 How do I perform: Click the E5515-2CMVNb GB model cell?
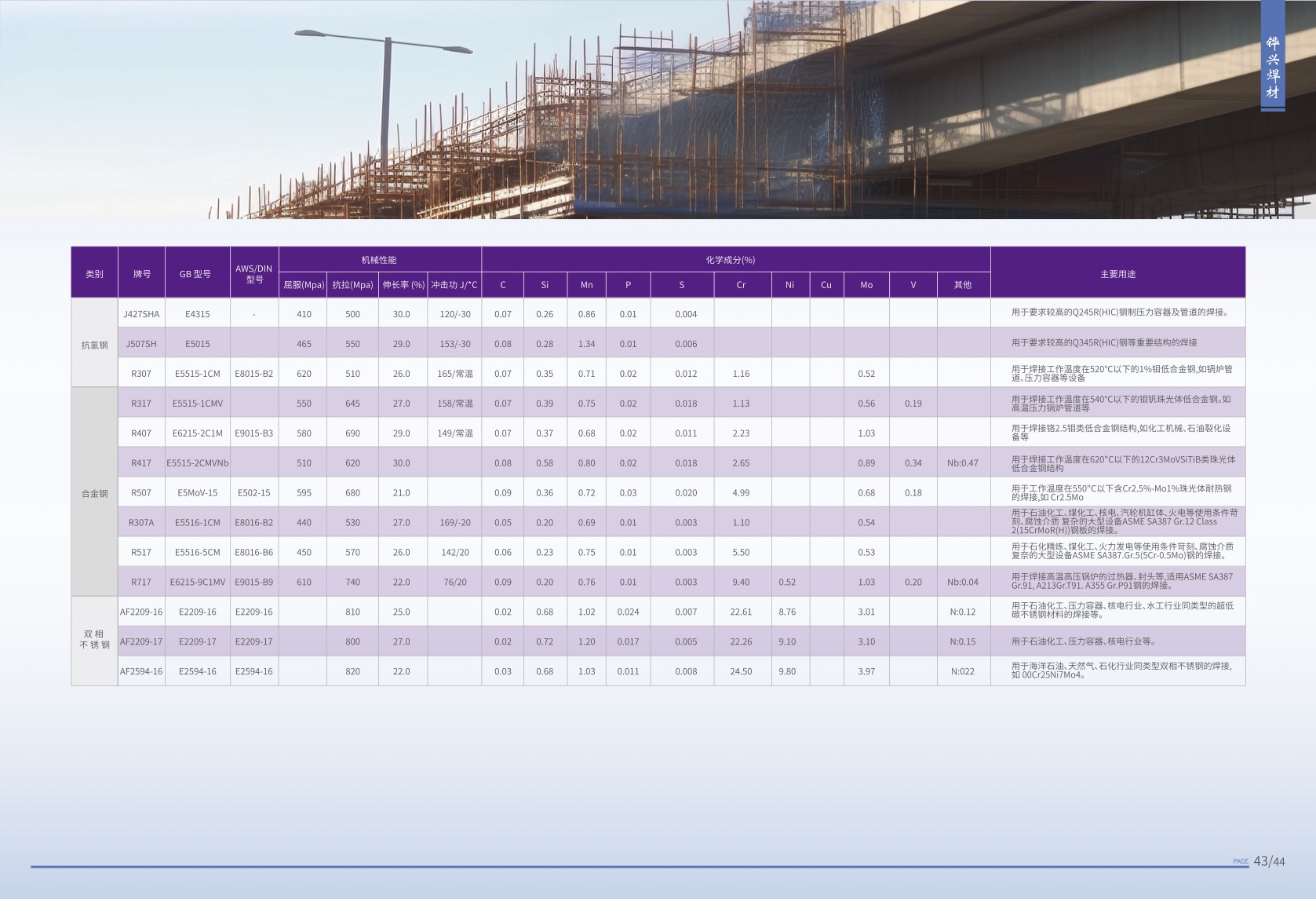click(x=198, y=463)
